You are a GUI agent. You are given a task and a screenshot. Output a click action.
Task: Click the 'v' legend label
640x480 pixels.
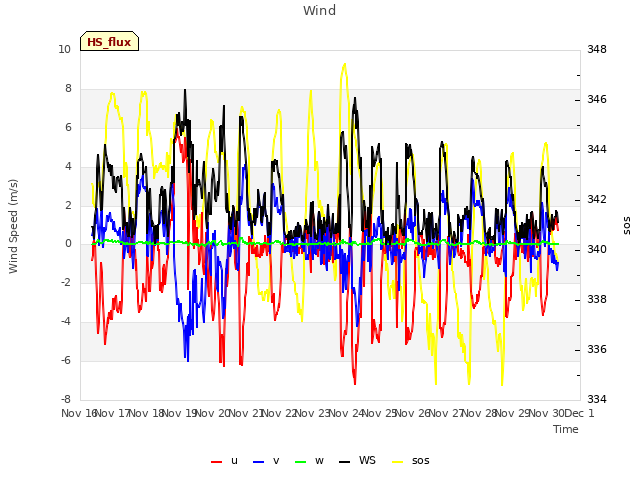(x=276, y=460)
